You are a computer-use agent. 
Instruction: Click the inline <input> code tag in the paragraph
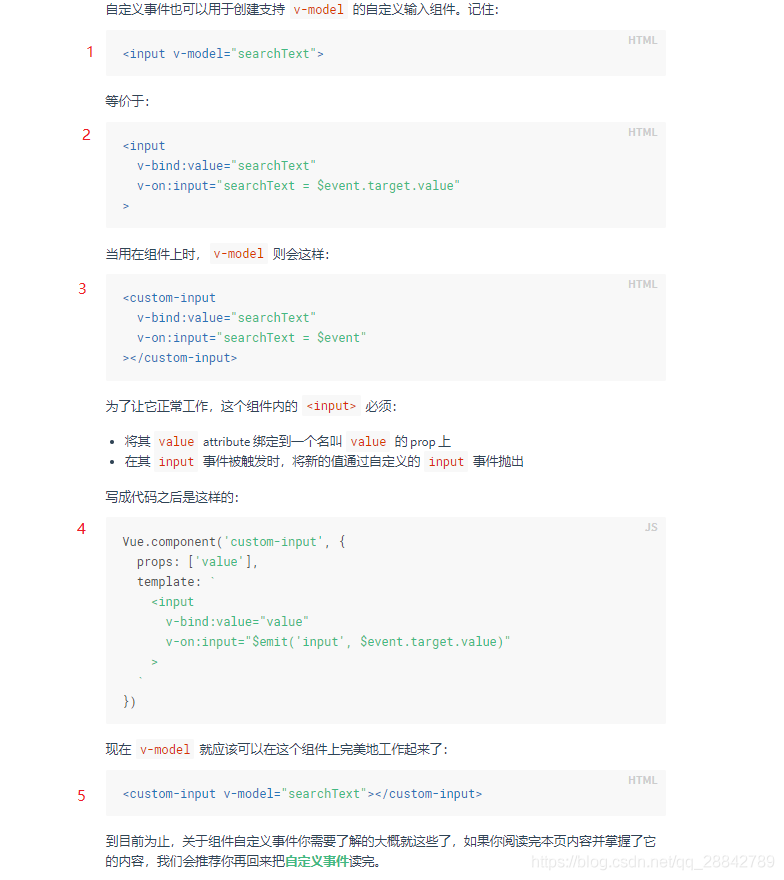click(330, 406)
